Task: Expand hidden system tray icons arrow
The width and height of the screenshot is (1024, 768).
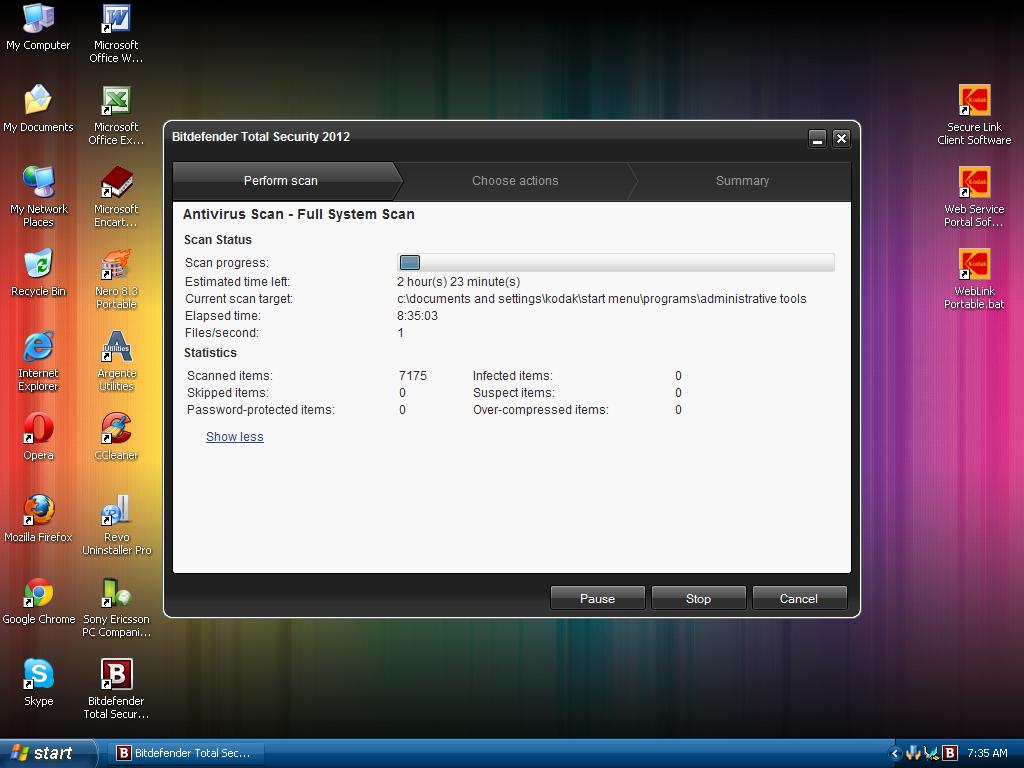Action: [896, 754]
